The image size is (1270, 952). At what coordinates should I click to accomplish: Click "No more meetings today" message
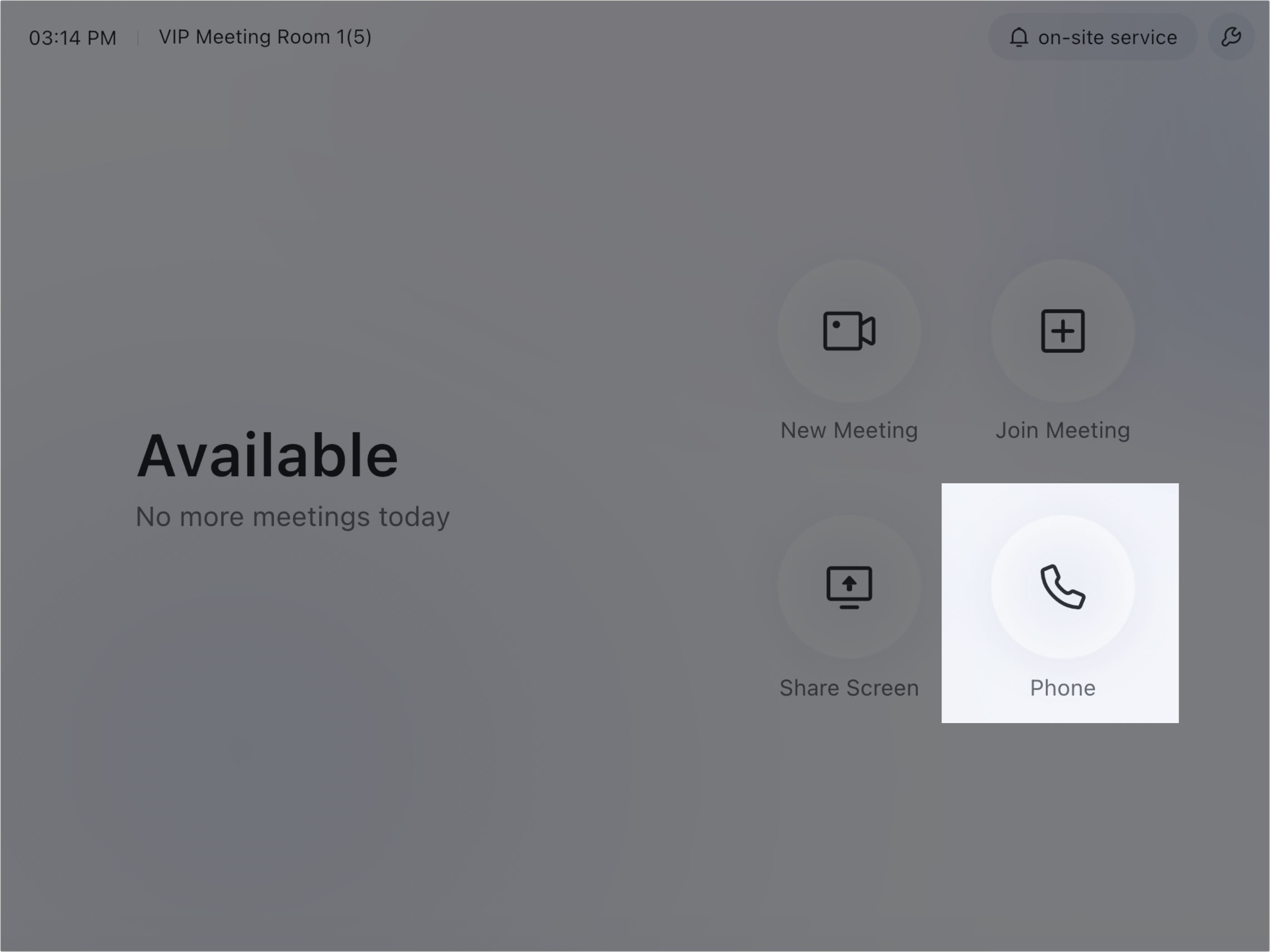point(293,517)
